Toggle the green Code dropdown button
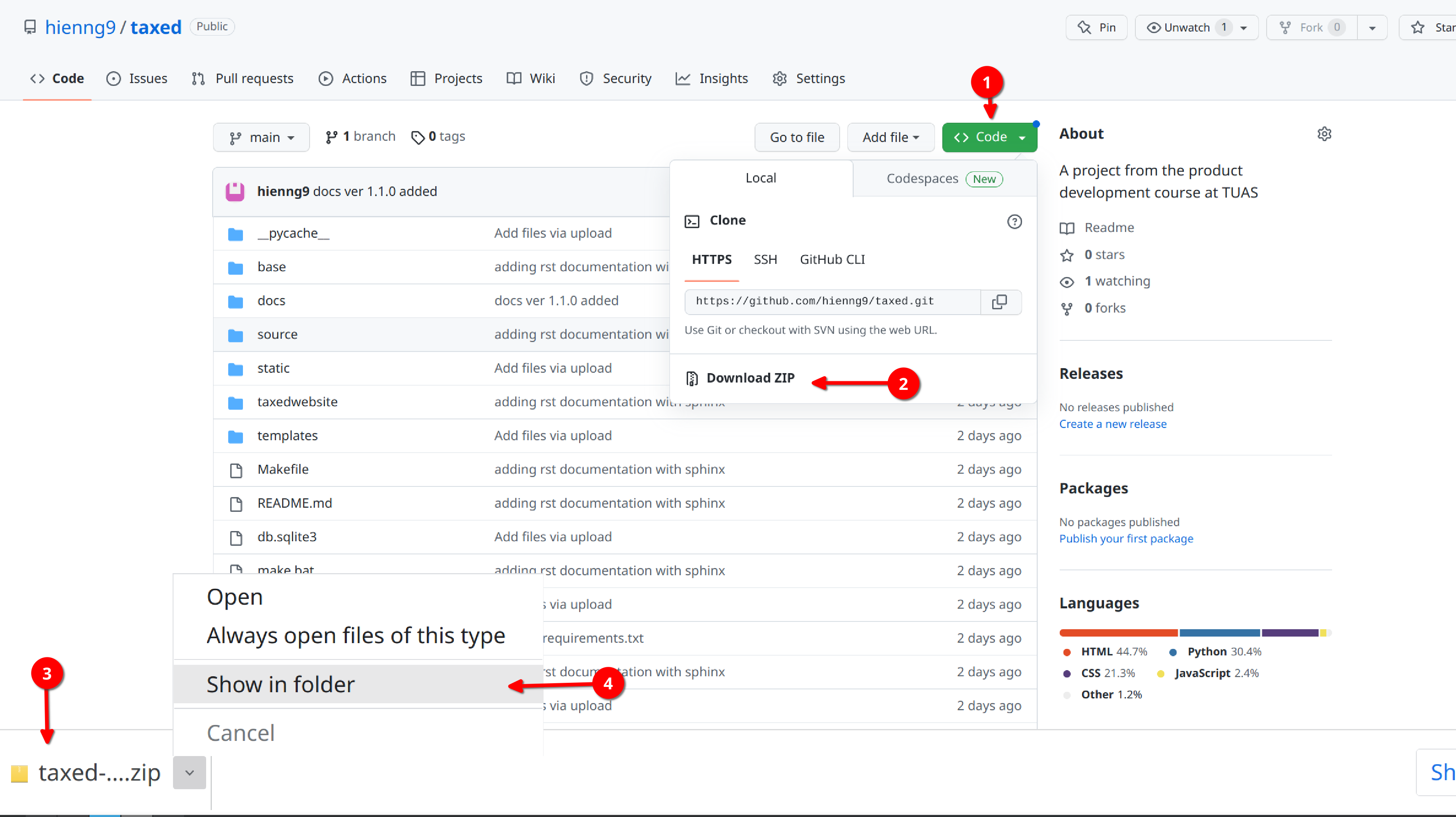The height and width of the screenshot is (817, 1456). [x=989, y=137]
